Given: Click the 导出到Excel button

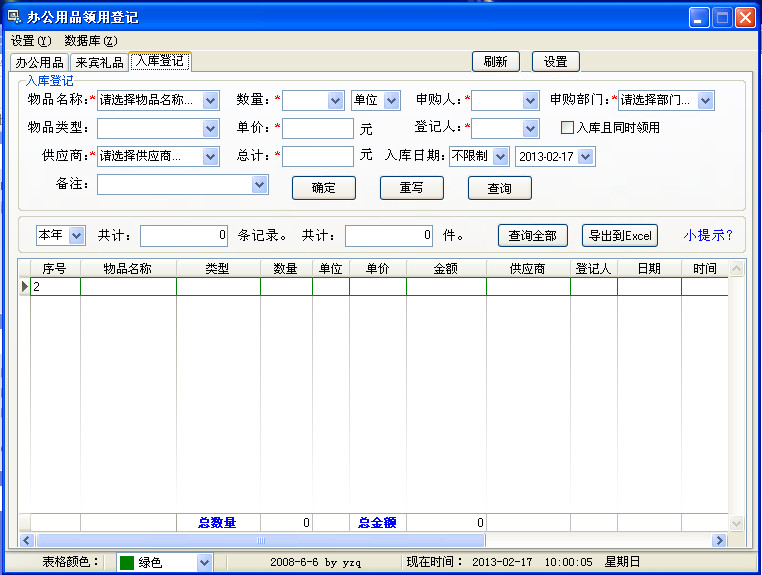Looking at the screenshot, I should click(620, 236).
